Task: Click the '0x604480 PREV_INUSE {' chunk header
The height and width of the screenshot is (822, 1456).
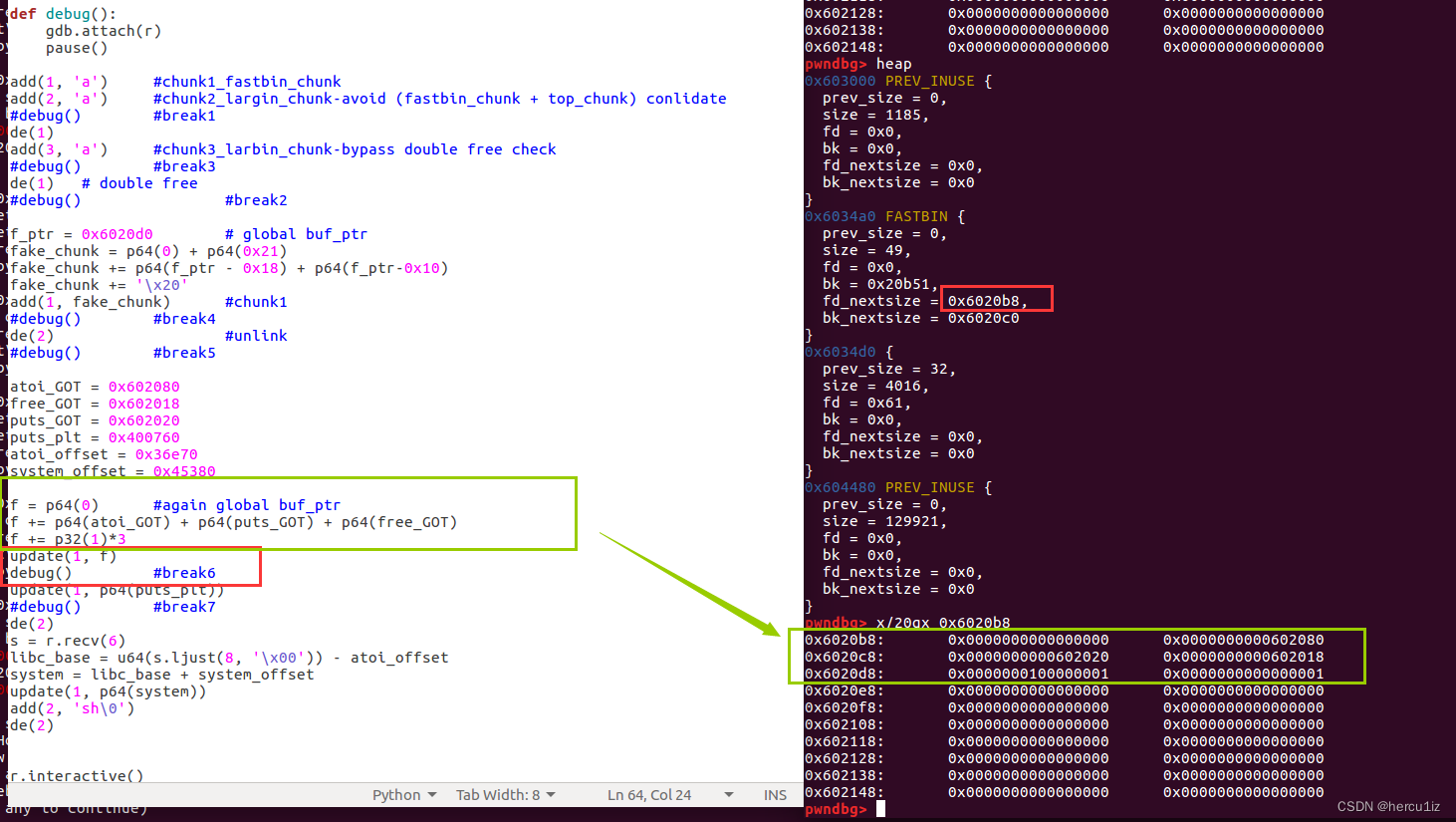Action: [x=898, y=487]
